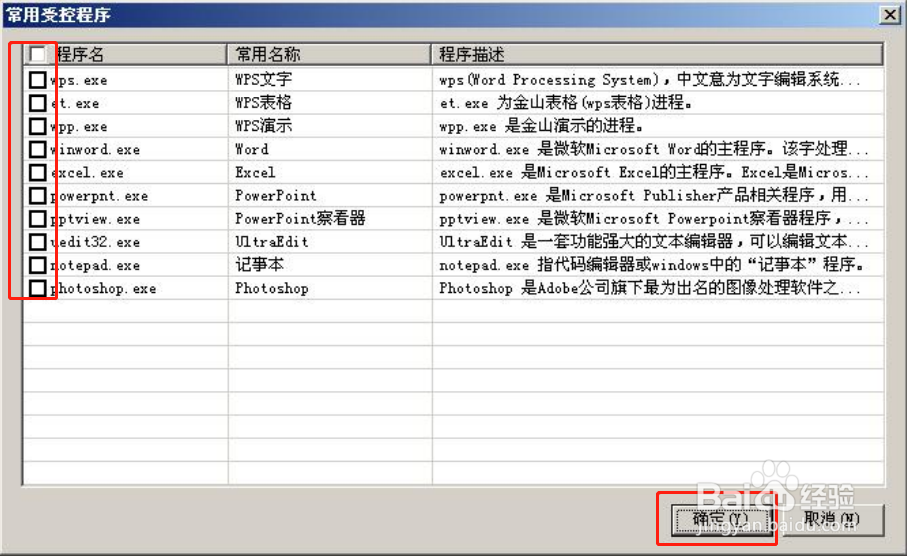Select the wps.exe program name
The width and height of the screenshot is (907, 557).
(79, 80)
